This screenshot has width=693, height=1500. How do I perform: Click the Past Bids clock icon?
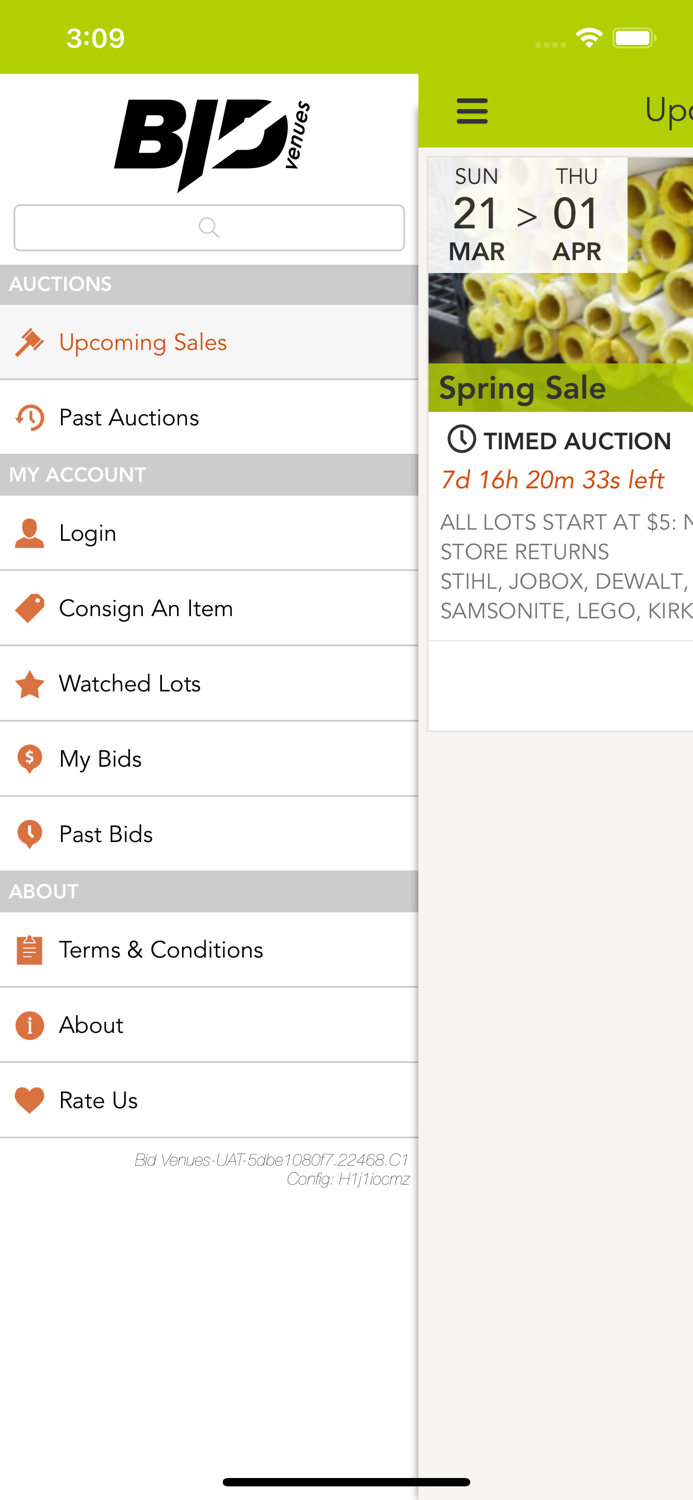tap(29, 834)
